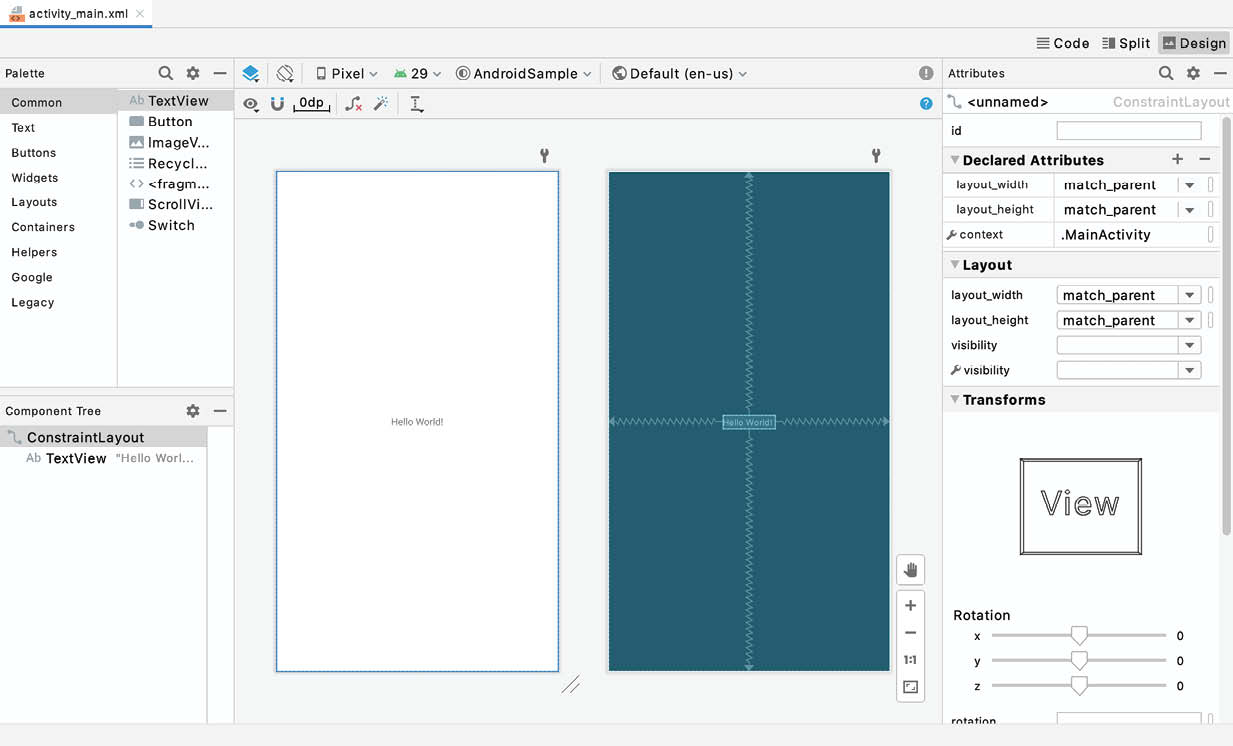1233x746 pixels.
Task: Click the id input field
Action: pyautogui.click(x=1129, y=131)
